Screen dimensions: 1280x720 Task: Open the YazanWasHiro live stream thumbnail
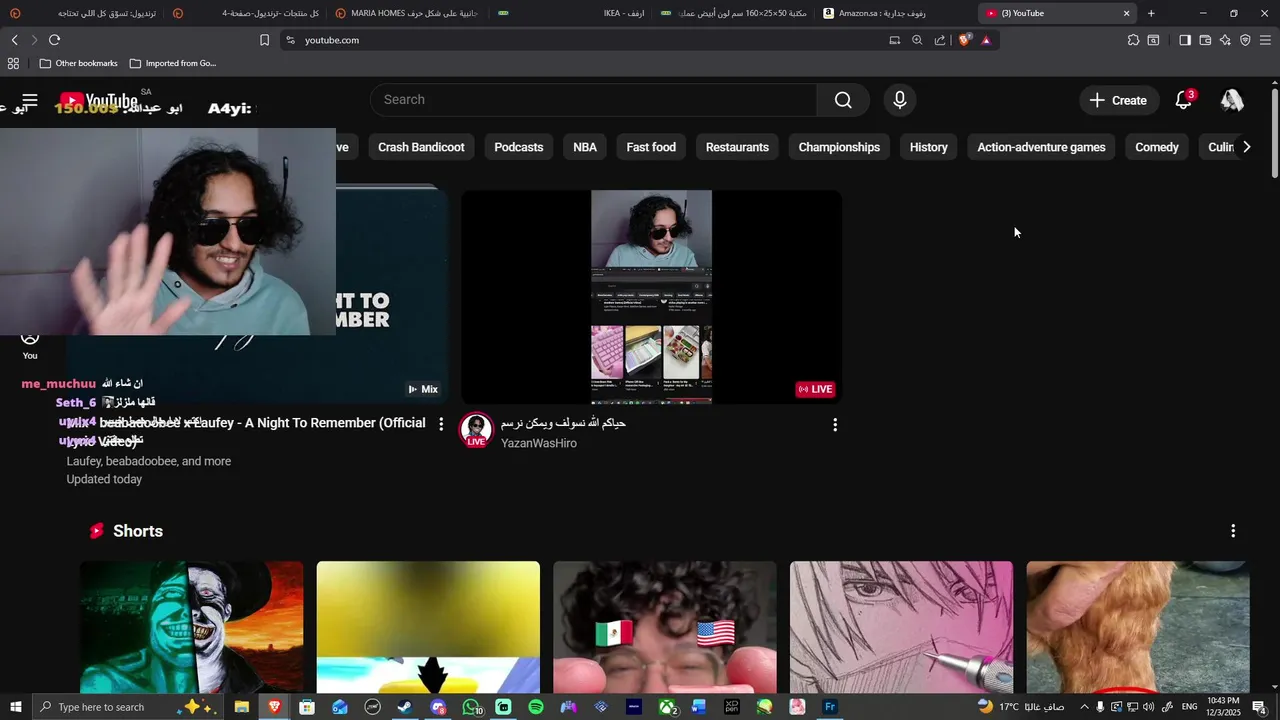click(x=651, y=297)
